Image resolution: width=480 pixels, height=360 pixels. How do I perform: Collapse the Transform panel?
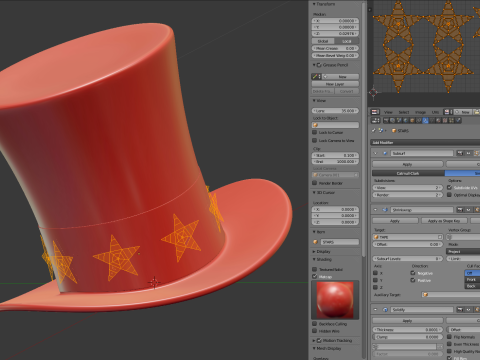[314, 4]
